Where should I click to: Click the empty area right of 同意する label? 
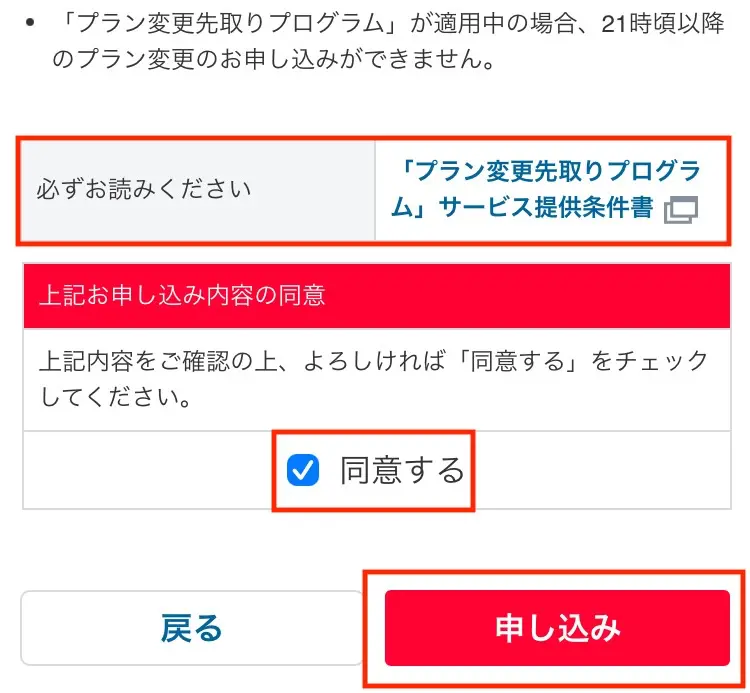[603, 470]
